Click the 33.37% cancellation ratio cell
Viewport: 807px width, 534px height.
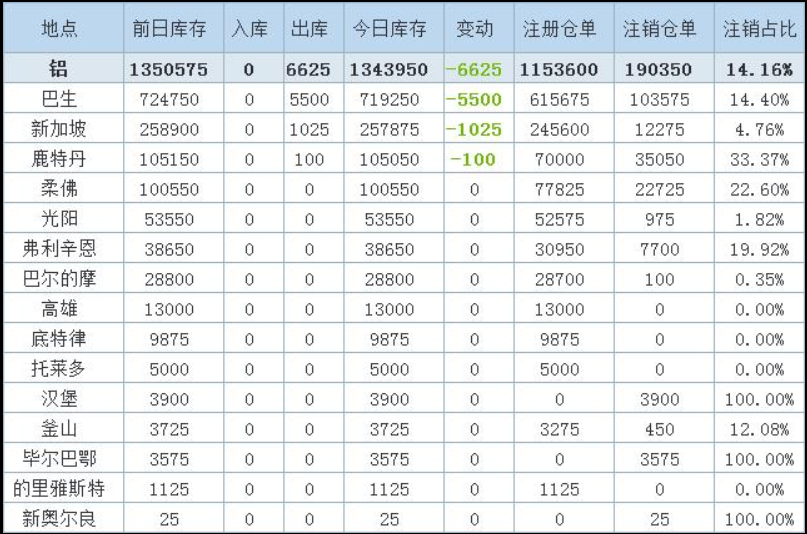coord(759,160)
